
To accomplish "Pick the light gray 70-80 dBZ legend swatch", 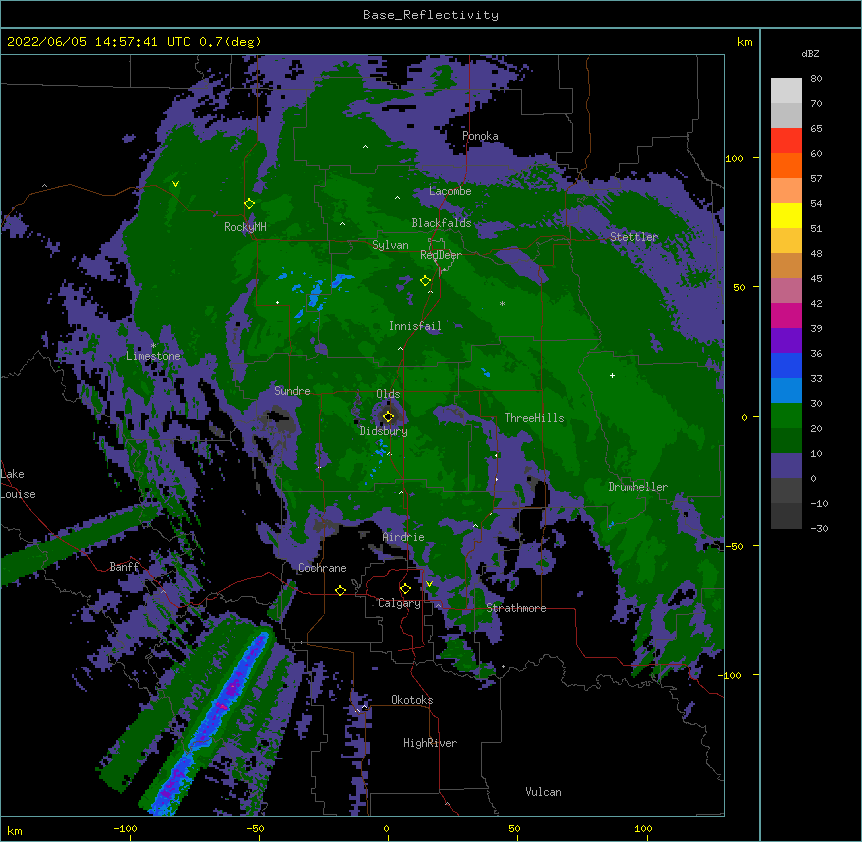I will (x=786, y=90).
